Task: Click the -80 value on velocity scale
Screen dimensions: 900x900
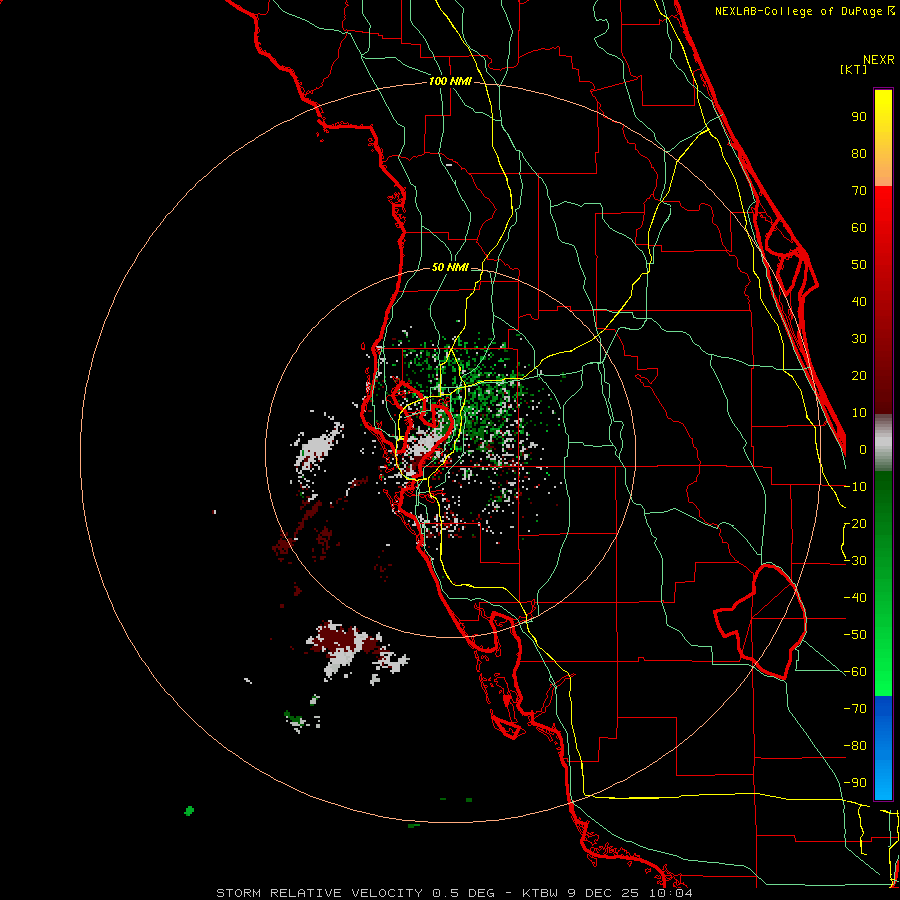Action: [x=855, y=746]
